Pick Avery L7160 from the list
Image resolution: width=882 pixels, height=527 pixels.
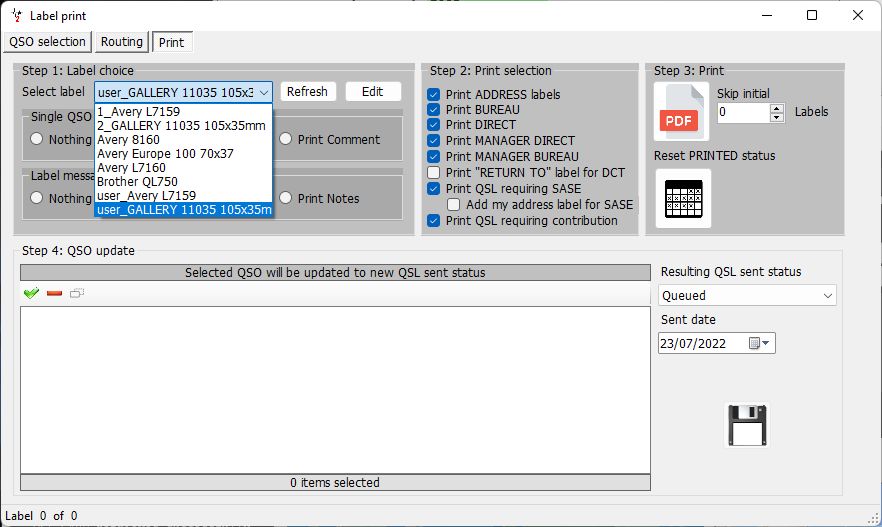tap(183, 168)
